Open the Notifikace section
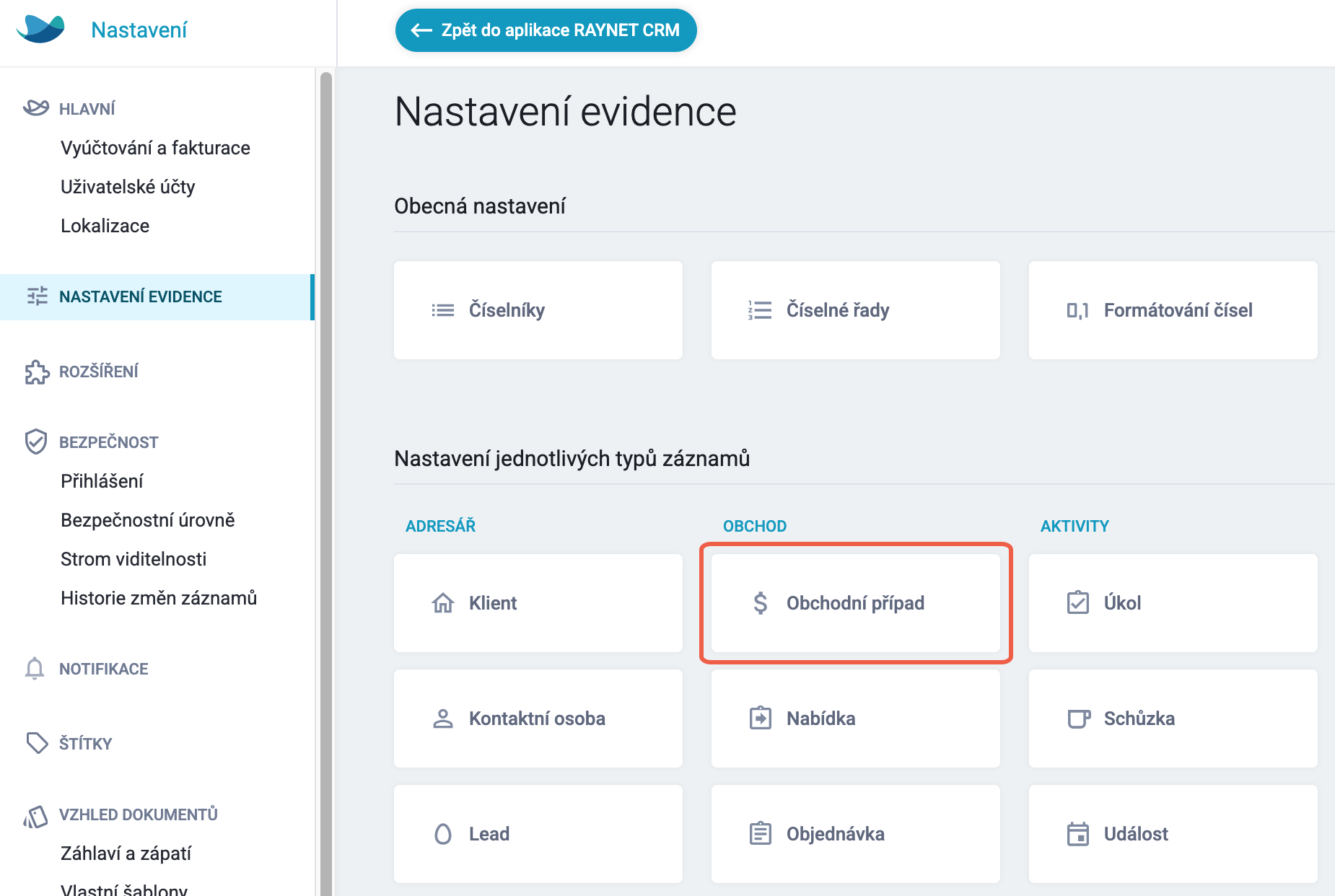The image size is (1335, 896). tap(104, 669)
